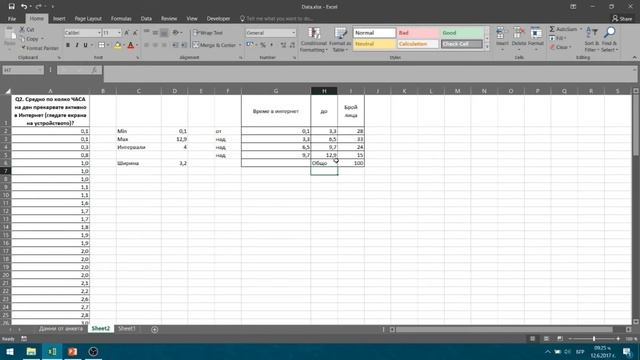Open the Sheet1 worksheet tab
The image size is (640, 360).
[x=126, y=329]
